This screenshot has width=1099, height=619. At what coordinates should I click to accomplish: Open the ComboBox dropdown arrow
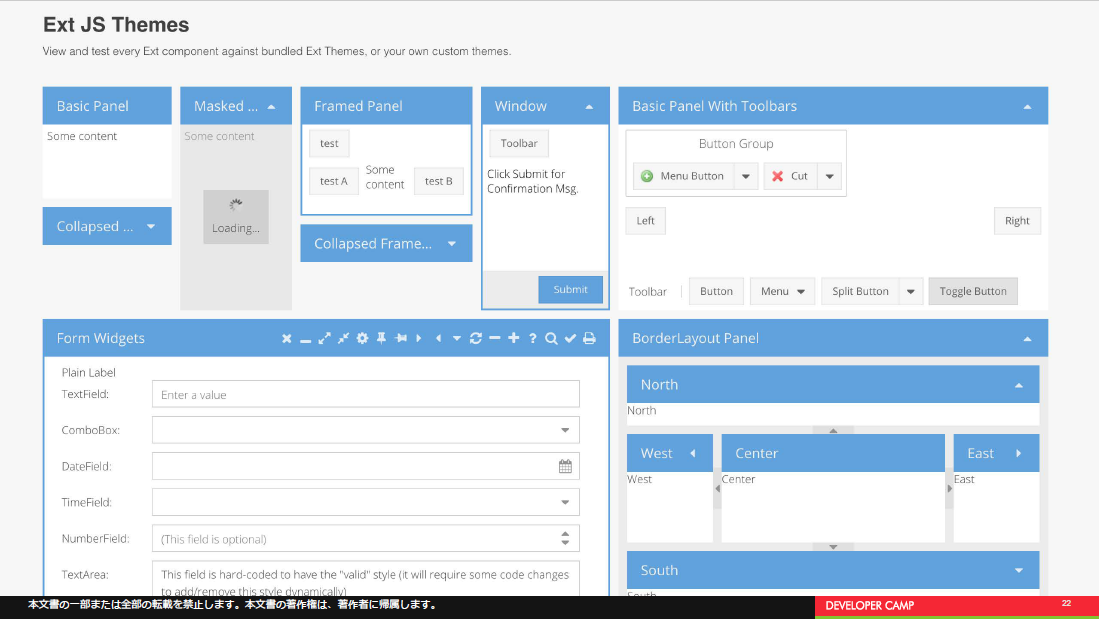[565, 430]
